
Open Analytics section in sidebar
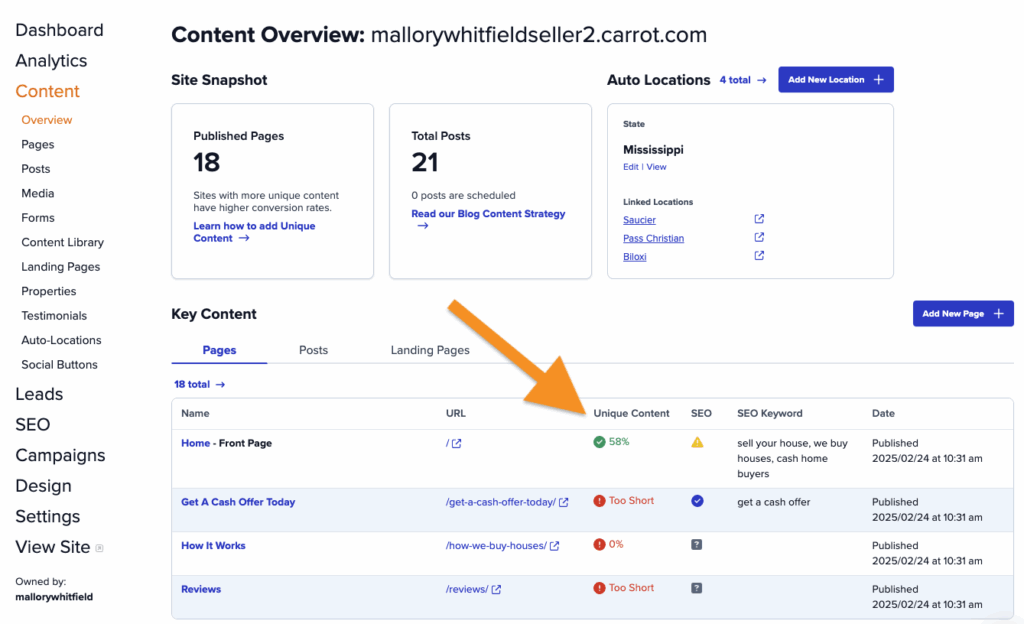point(51,61)
